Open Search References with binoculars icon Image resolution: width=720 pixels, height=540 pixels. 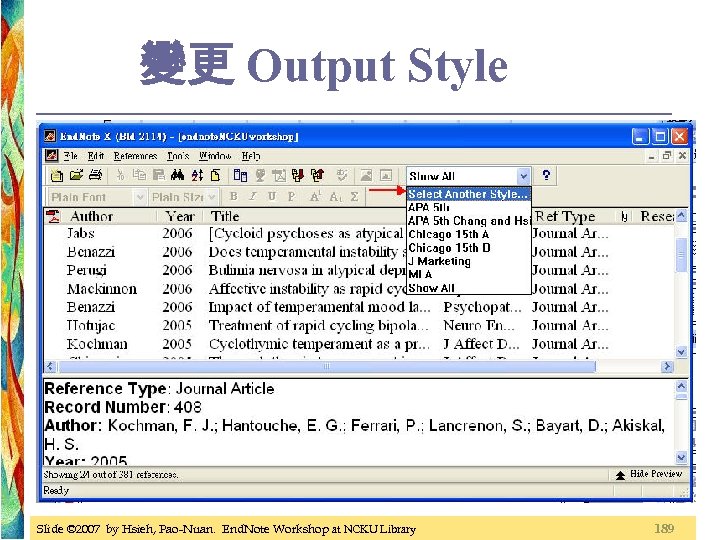pyautogui.click(x=177, y=175)
